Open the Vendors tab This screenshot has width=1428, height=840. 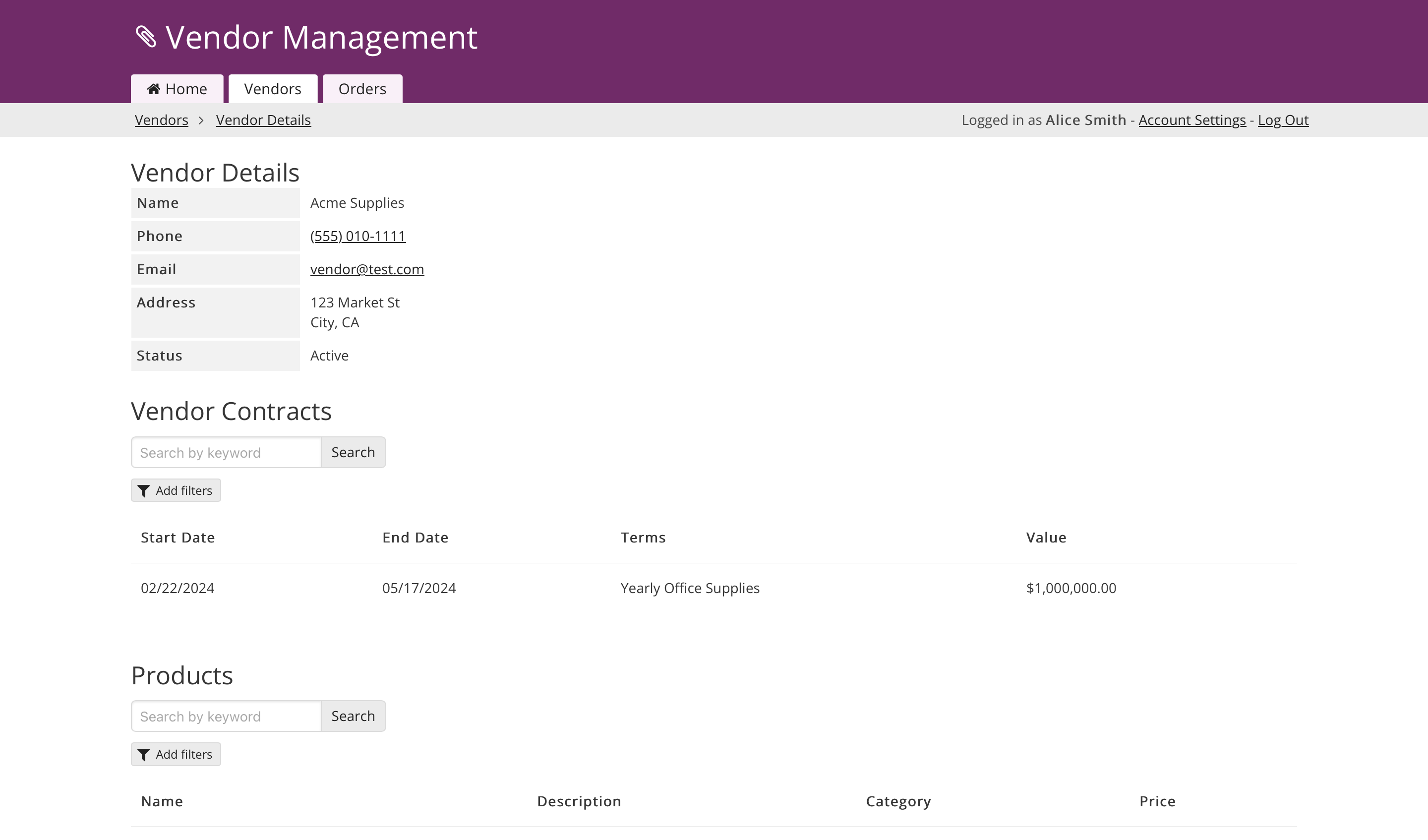pos(273,89)
